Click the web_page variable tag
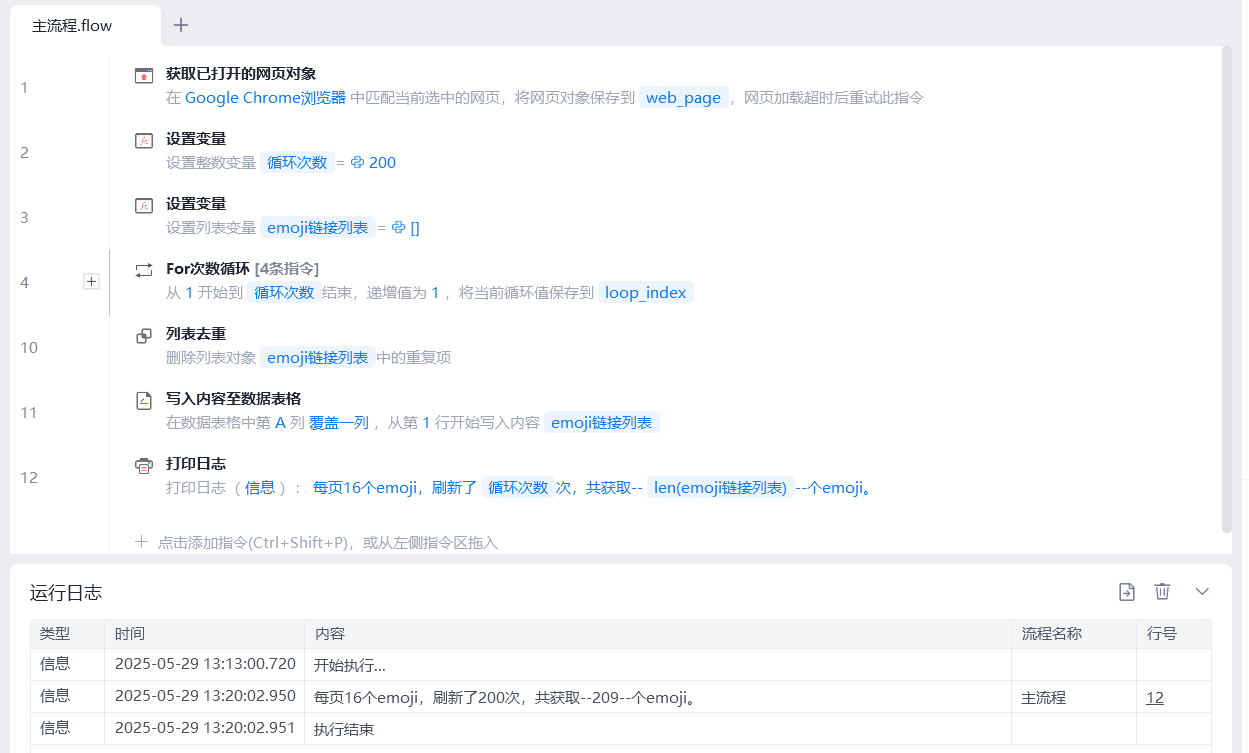The width and height of the screenshot is (1249, 753). [683, 98]
